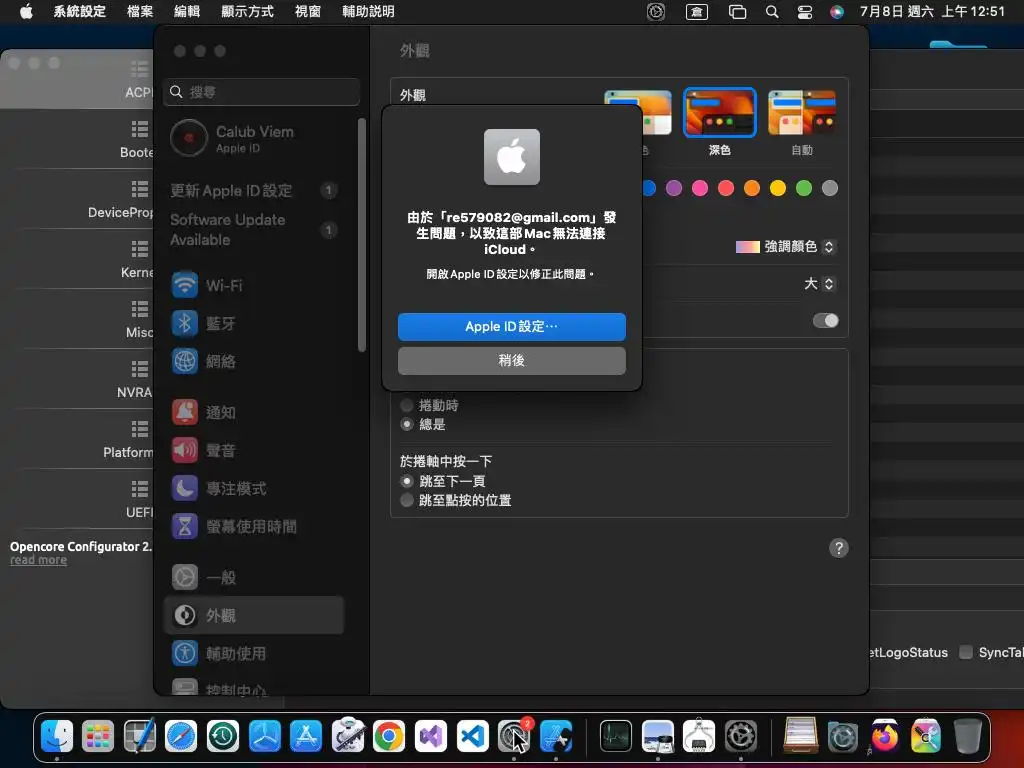Open Wi-Fi settings in sidebar
This screenshot has width=1024, height=768.
click(253, 285)
